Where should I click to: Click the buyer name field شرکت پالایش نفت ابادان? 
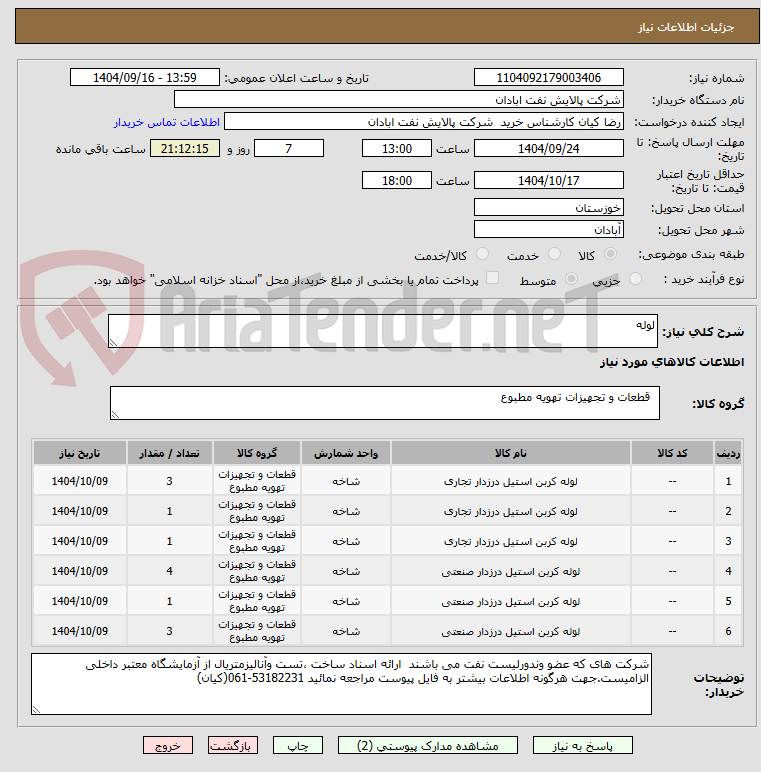[x=399, y=99]
